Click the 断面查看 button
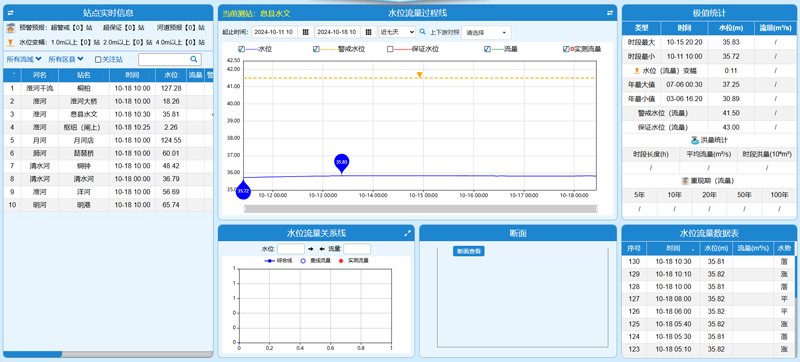 (468, 251)
